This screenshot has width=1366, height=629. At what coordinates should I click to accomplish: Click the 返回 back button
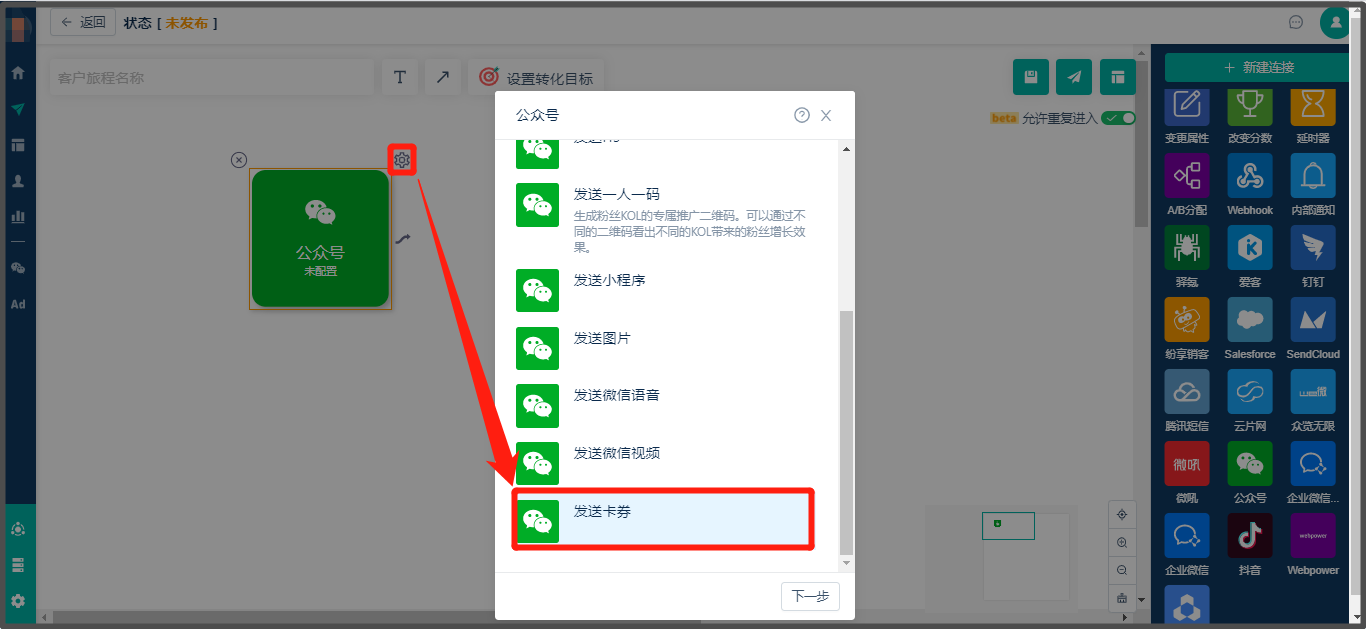[83, 22]
